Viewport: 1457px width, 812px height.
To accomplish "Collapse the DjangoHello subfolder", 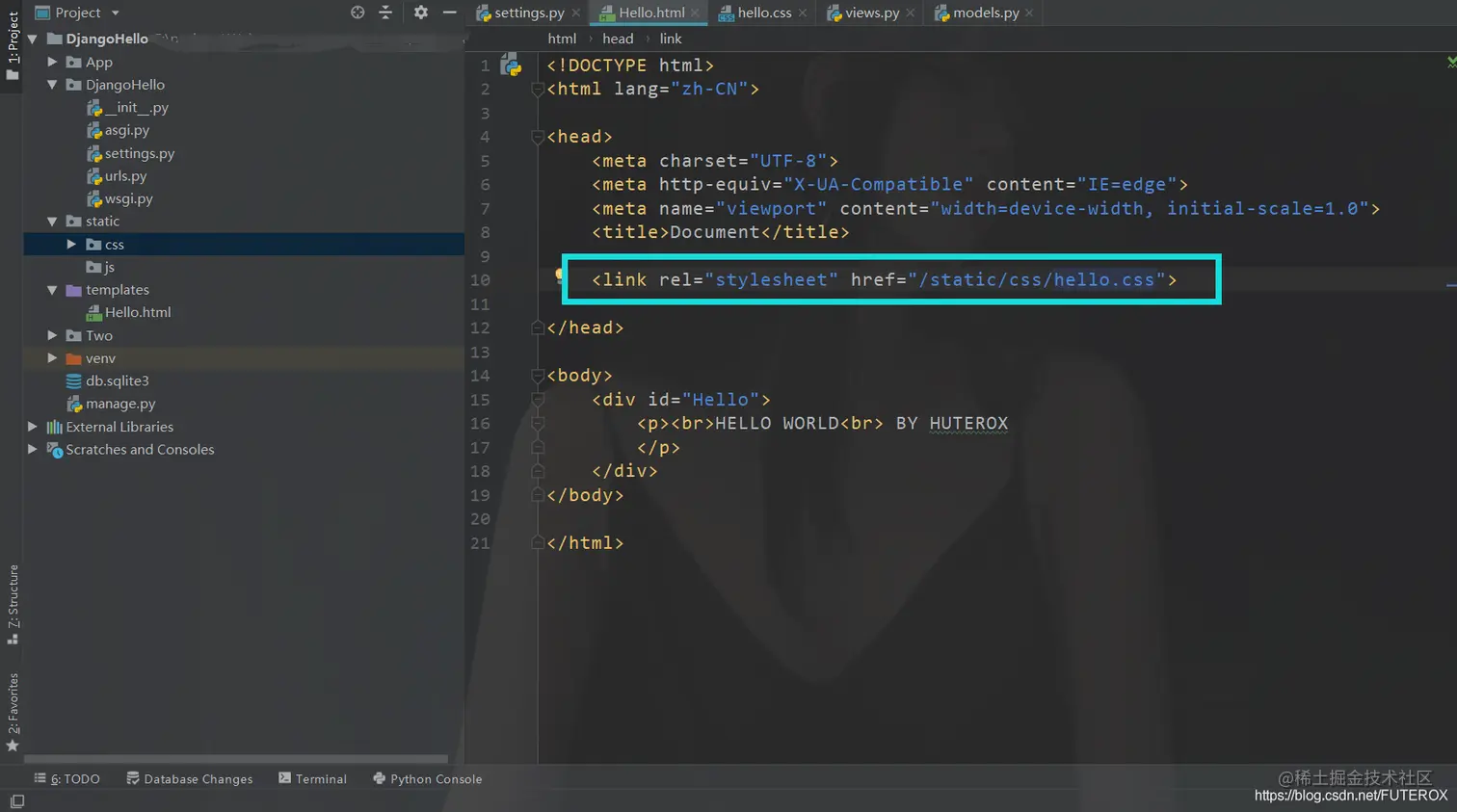I will pyautogui.click(x=53, y=85).
